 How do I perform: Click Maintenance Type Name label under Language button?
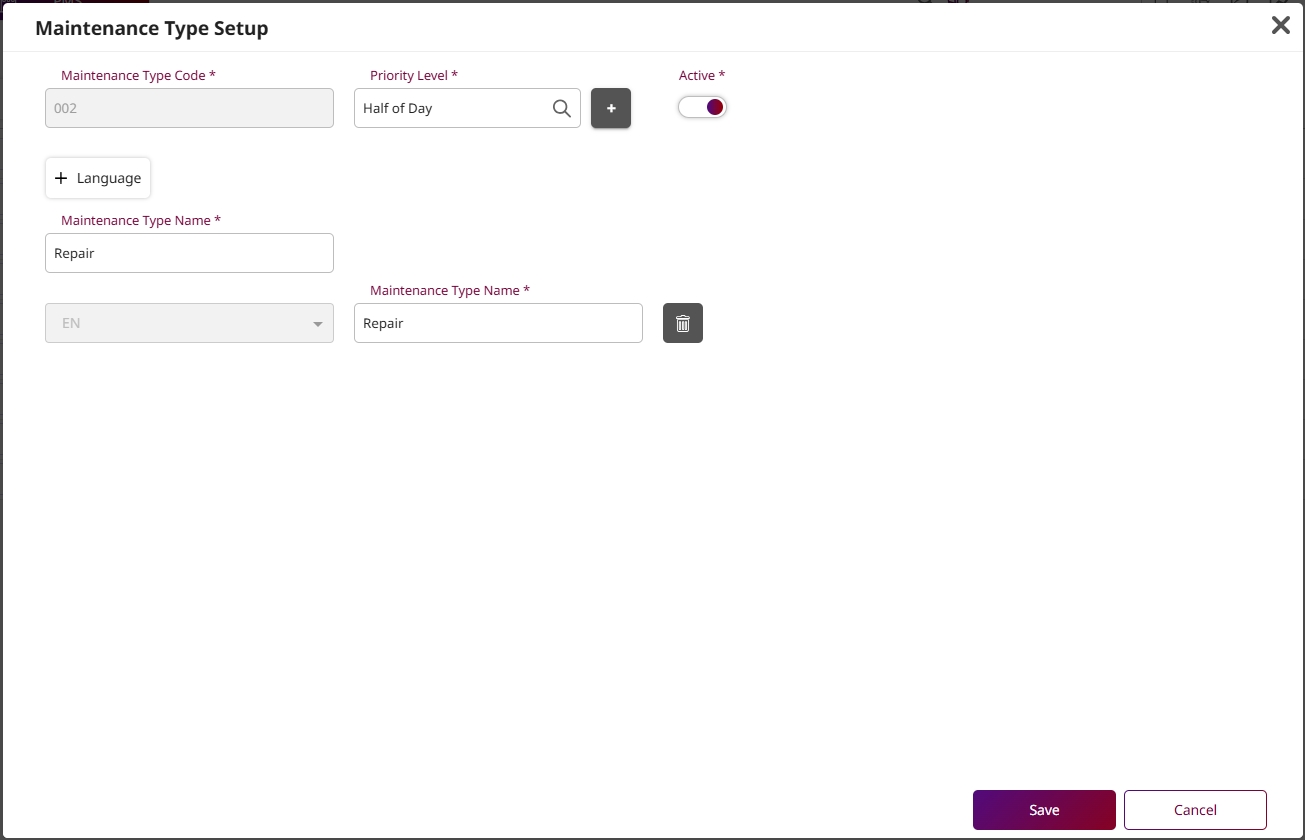click(x=140, y=221)
